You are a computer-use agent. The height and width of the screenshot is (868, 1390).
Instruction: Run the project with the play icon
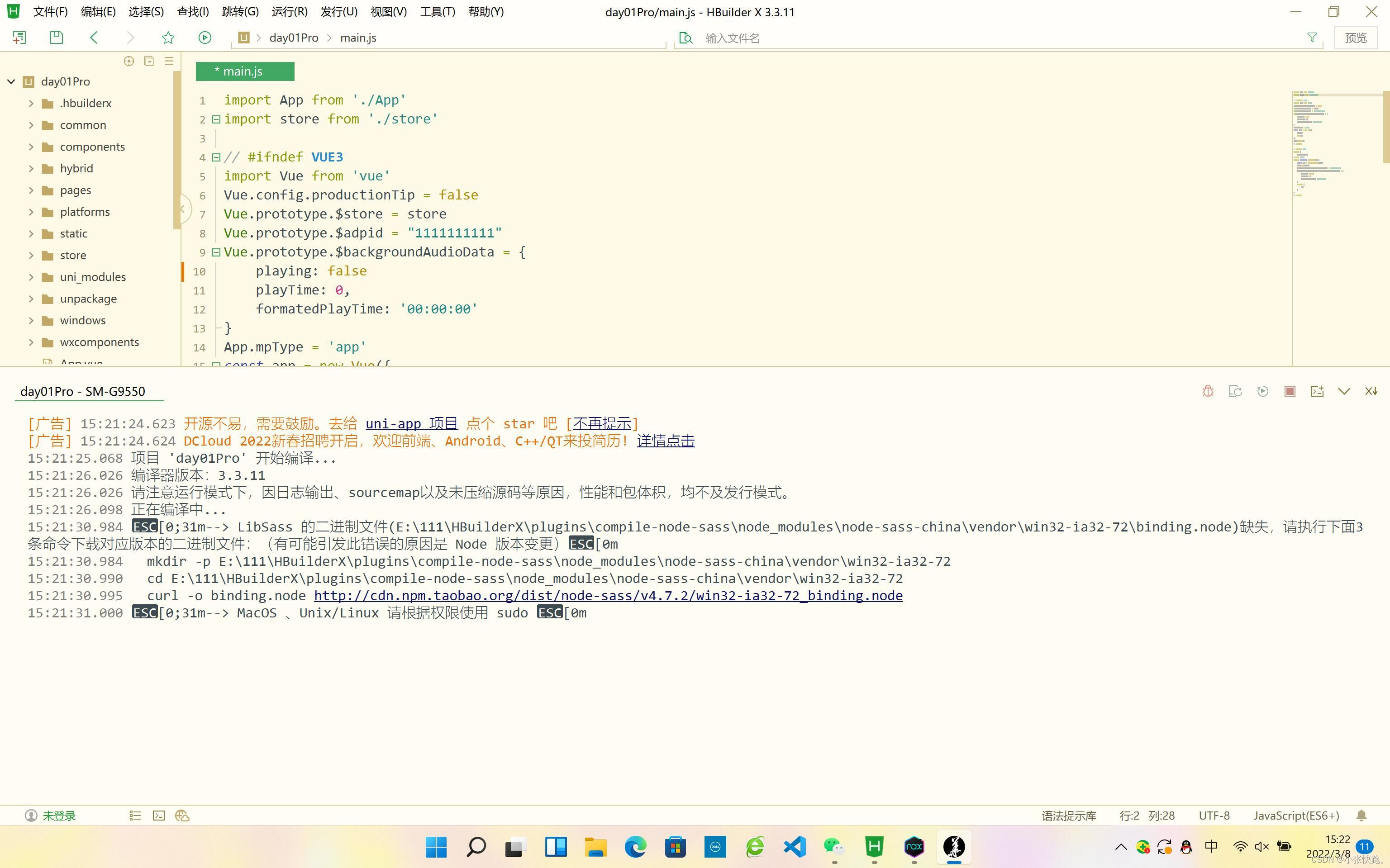(205, 37)
